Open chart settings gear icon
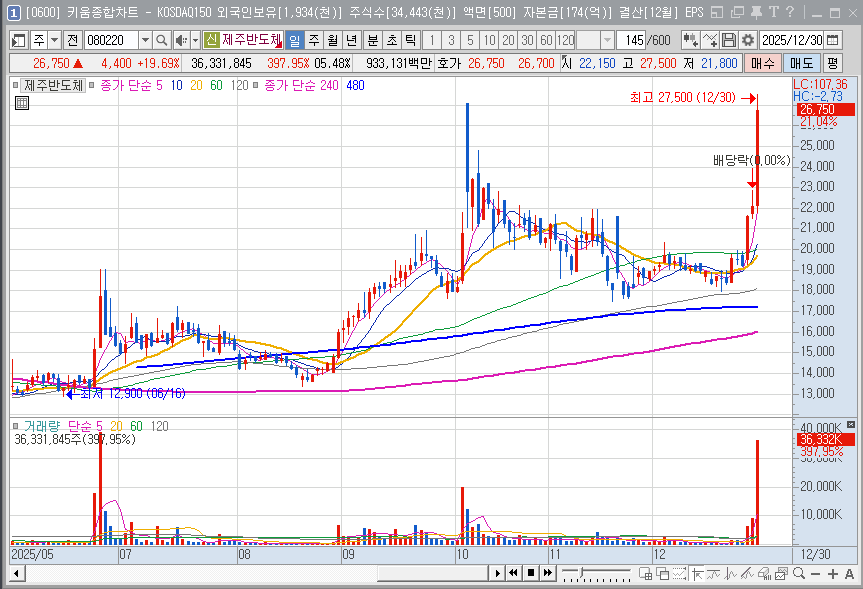 pyautogui.click(x=747, y=40)
